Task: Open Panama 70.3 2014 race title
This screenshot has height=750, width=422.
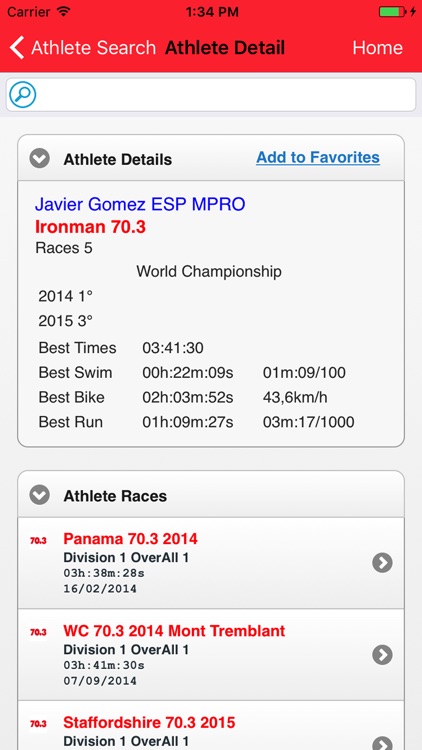Action: [130, 539]
